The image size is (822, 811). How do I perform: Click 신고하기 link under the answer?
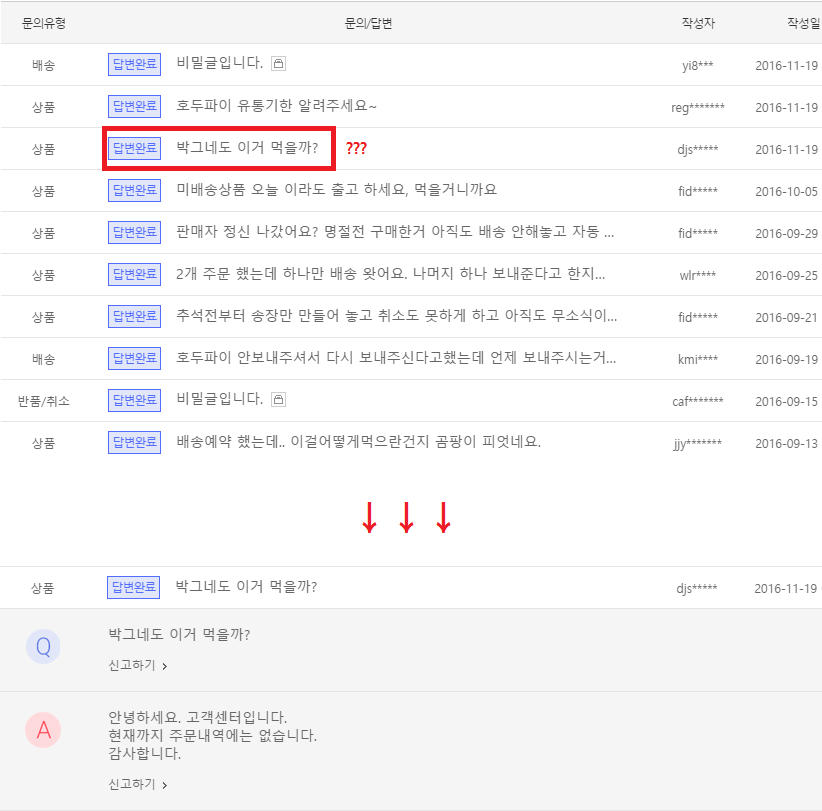click(137, 785)
